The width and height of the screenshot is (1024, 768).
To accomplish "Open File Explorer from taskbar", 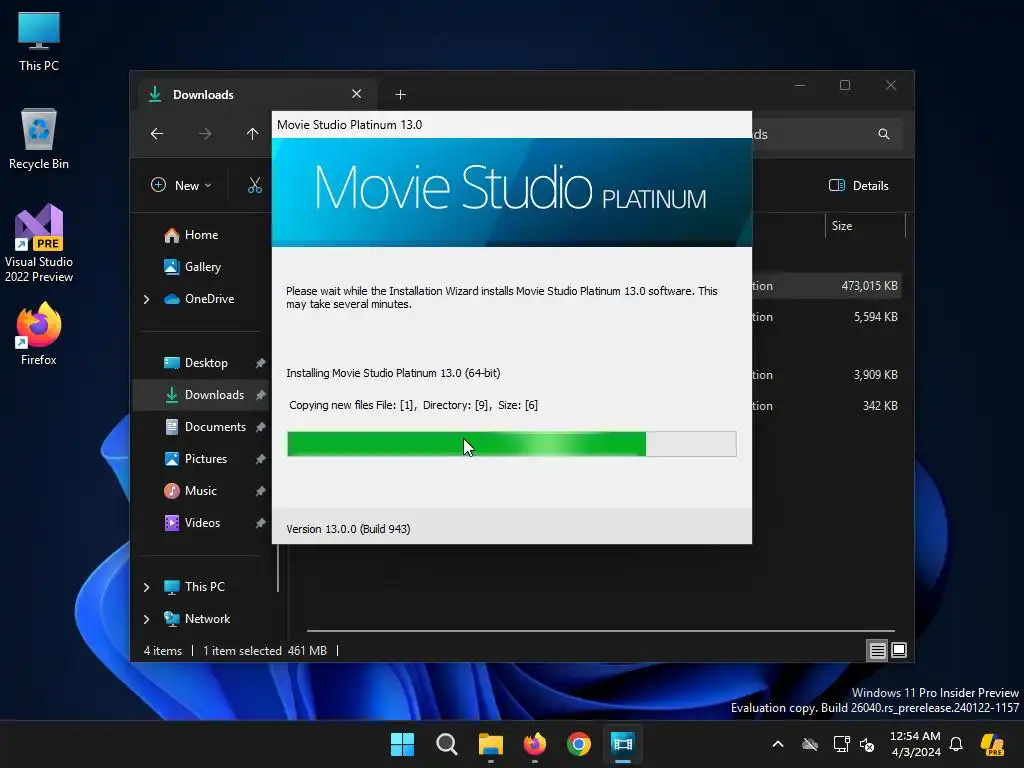I will pos(490,744).
